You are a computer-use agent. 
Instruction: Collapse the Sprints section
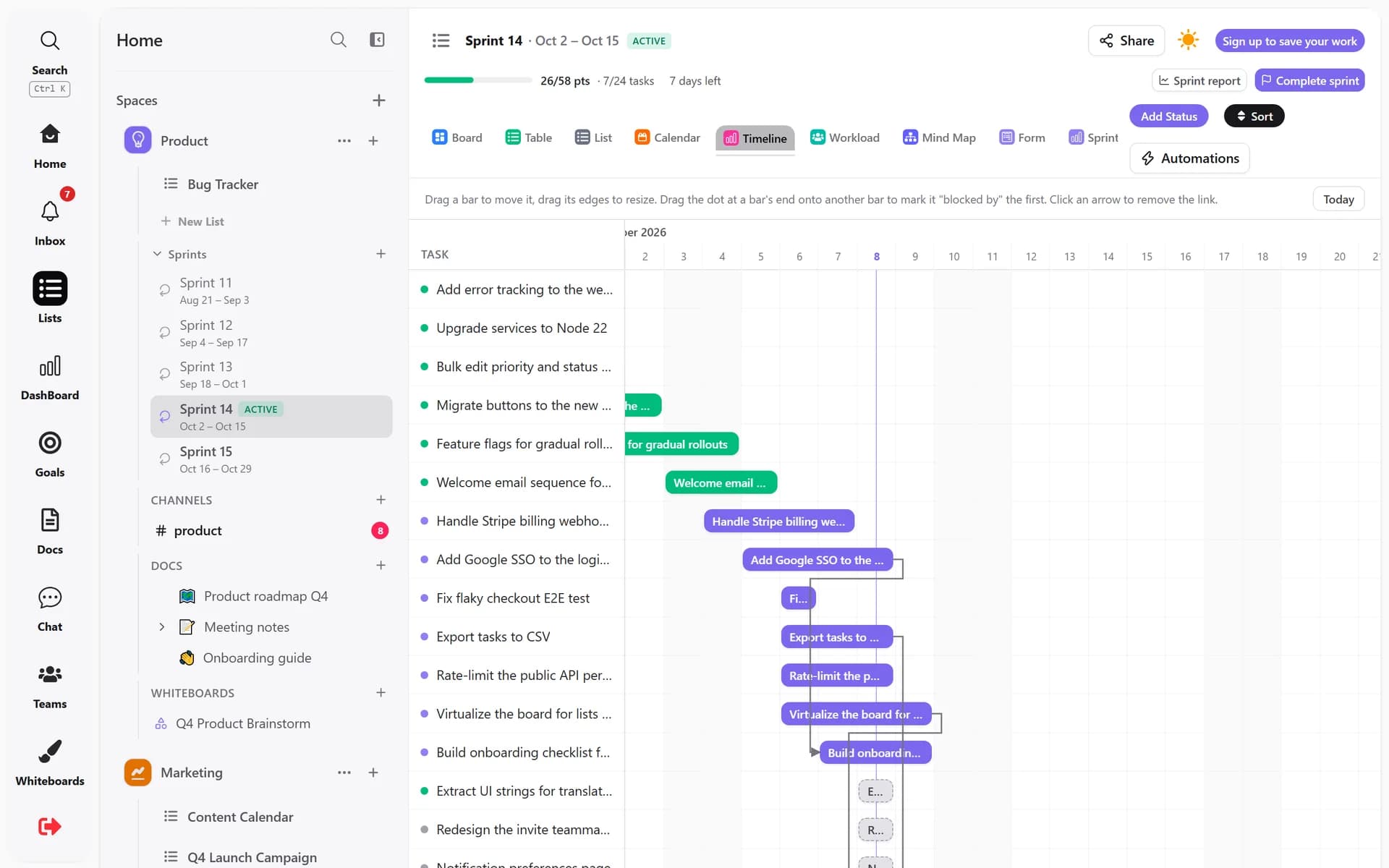click(157, 254)
